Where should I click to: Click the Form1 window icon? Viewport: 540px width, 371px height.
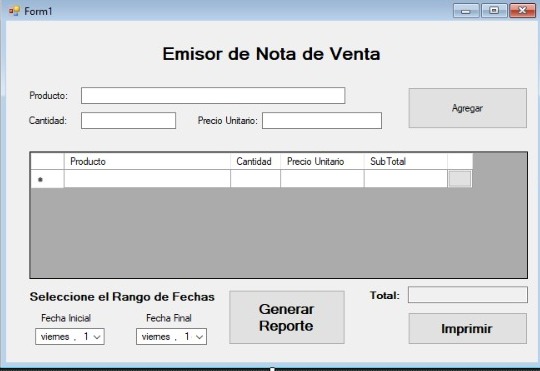tap(14, 11)
